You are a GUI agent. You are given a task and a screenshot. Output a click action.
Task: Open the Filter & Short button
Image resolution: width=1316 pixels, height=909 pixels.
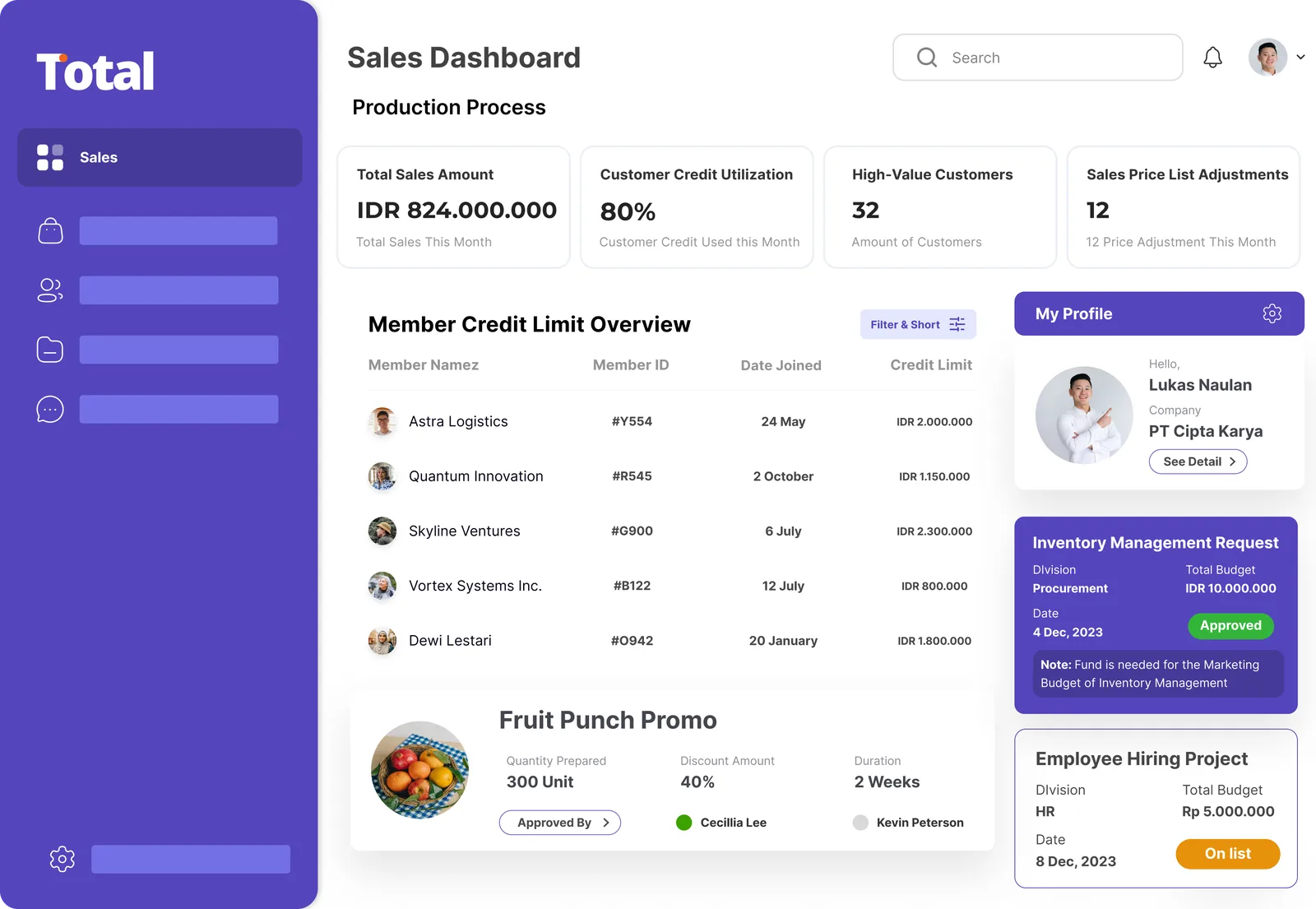(918, 324)
